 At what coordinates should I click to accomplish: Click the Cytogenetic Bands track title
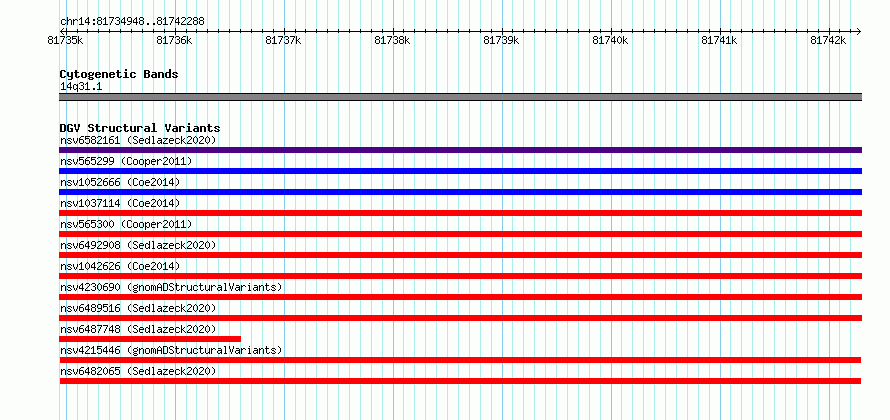point(119,74)
